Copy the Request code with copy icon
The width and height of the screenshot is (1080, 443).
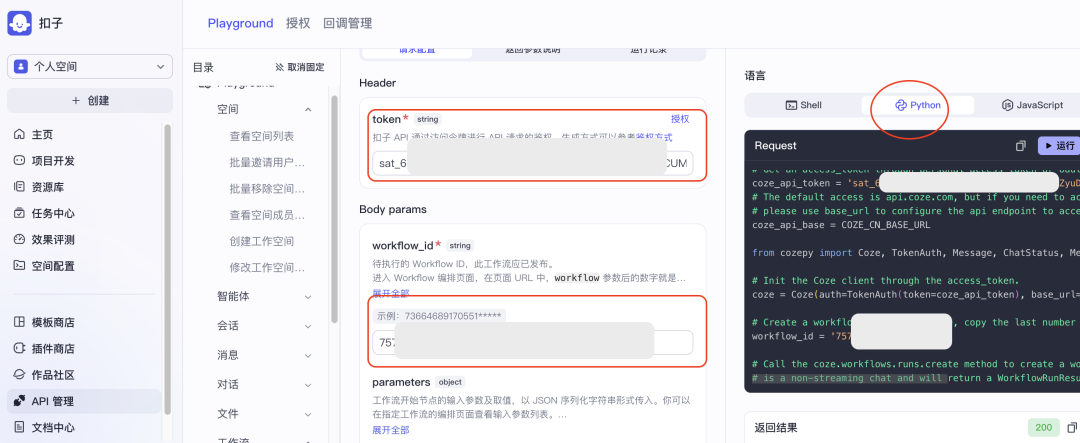(1021, 145)
